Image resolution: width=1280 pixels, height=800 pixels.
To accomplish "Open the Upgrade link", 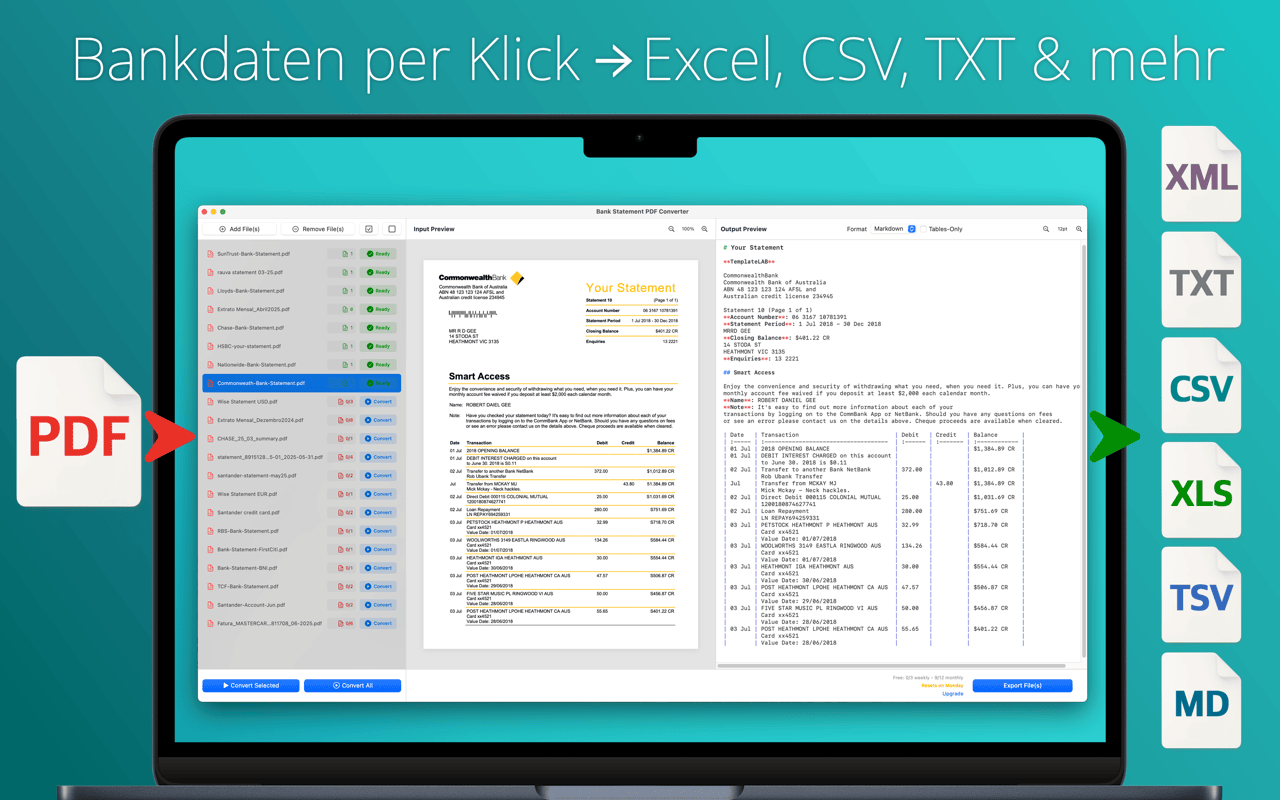I will [x=953, y=693].
